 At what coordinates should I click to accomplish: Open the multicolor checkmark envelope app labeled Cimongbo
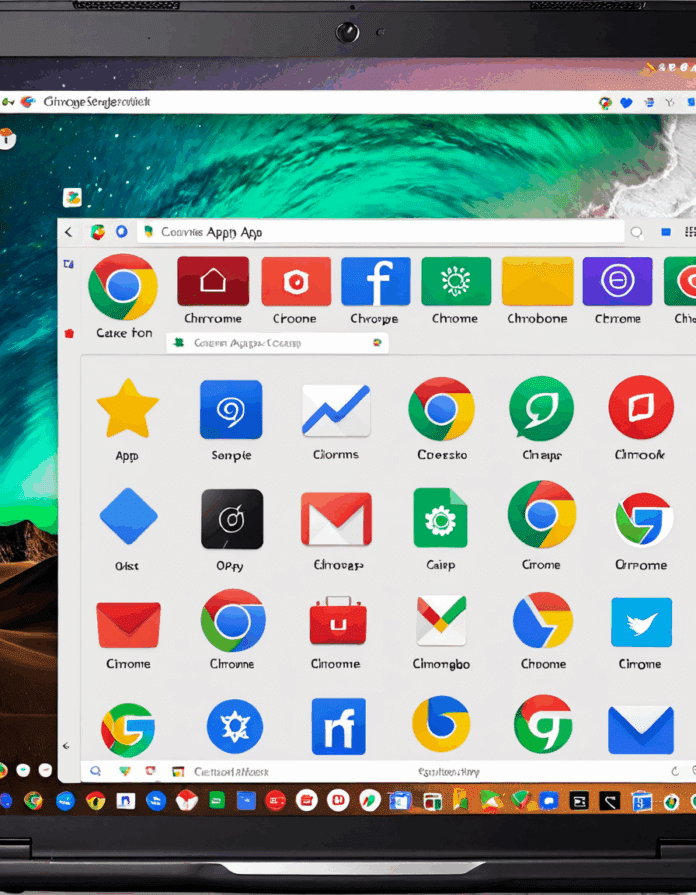tap(441, 620)
